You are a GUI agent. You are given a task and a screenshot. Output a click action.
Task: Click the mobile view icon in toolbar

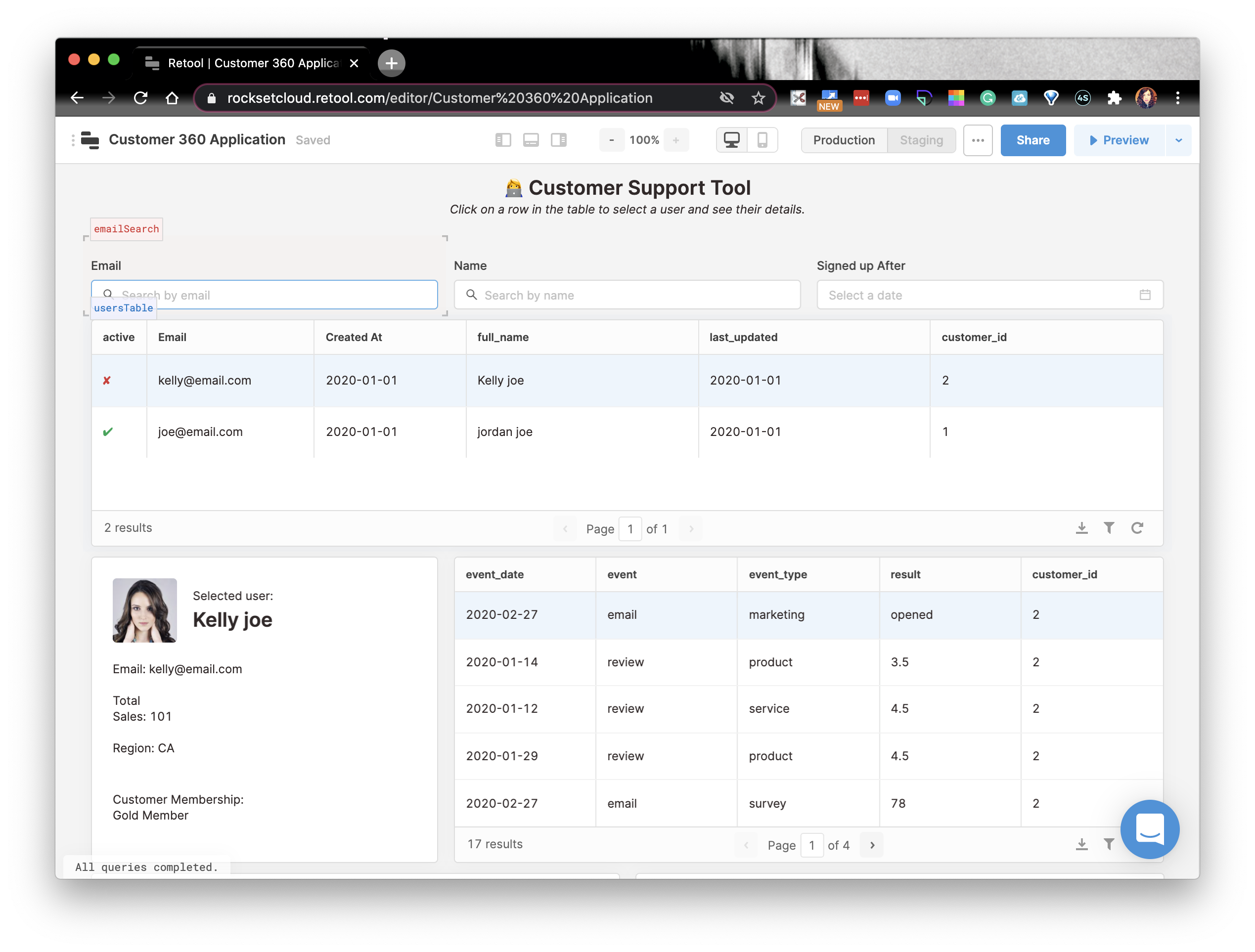[x=762, y=140]
